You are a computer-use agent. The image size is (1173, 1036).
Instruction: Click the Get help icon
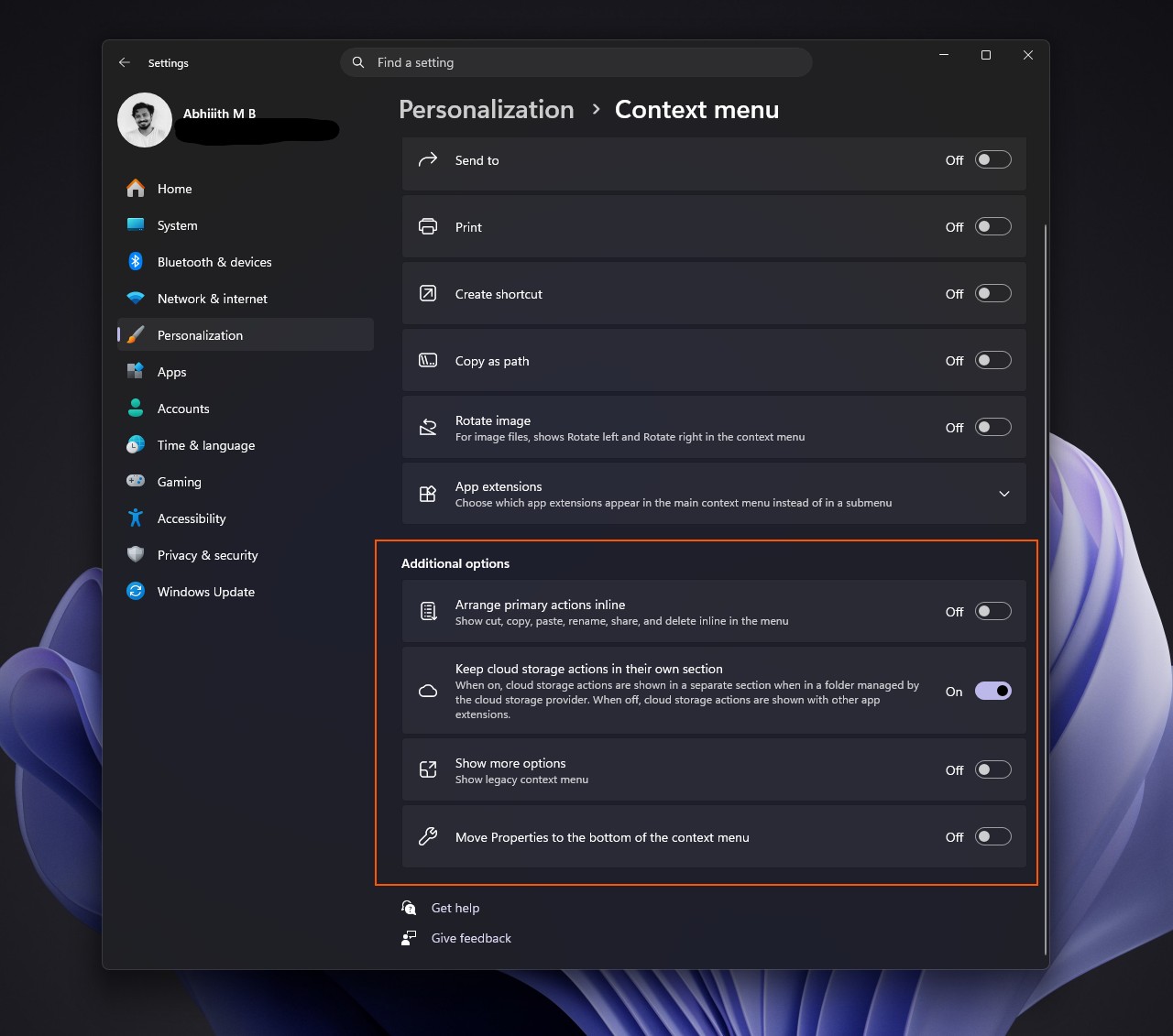click(x=409, y=908)
